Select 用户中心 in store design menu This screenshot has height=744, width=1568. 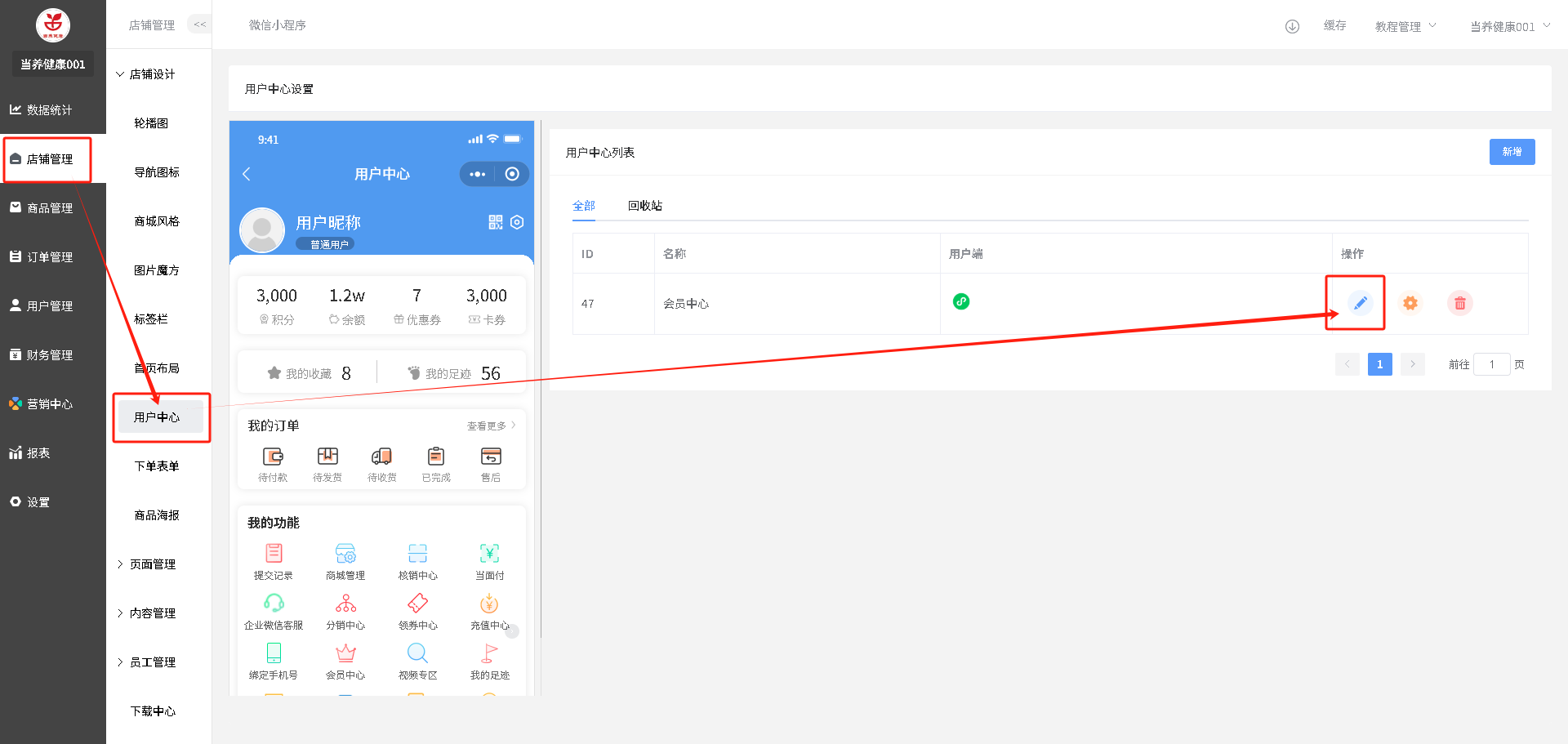click(x=157, y=417)
